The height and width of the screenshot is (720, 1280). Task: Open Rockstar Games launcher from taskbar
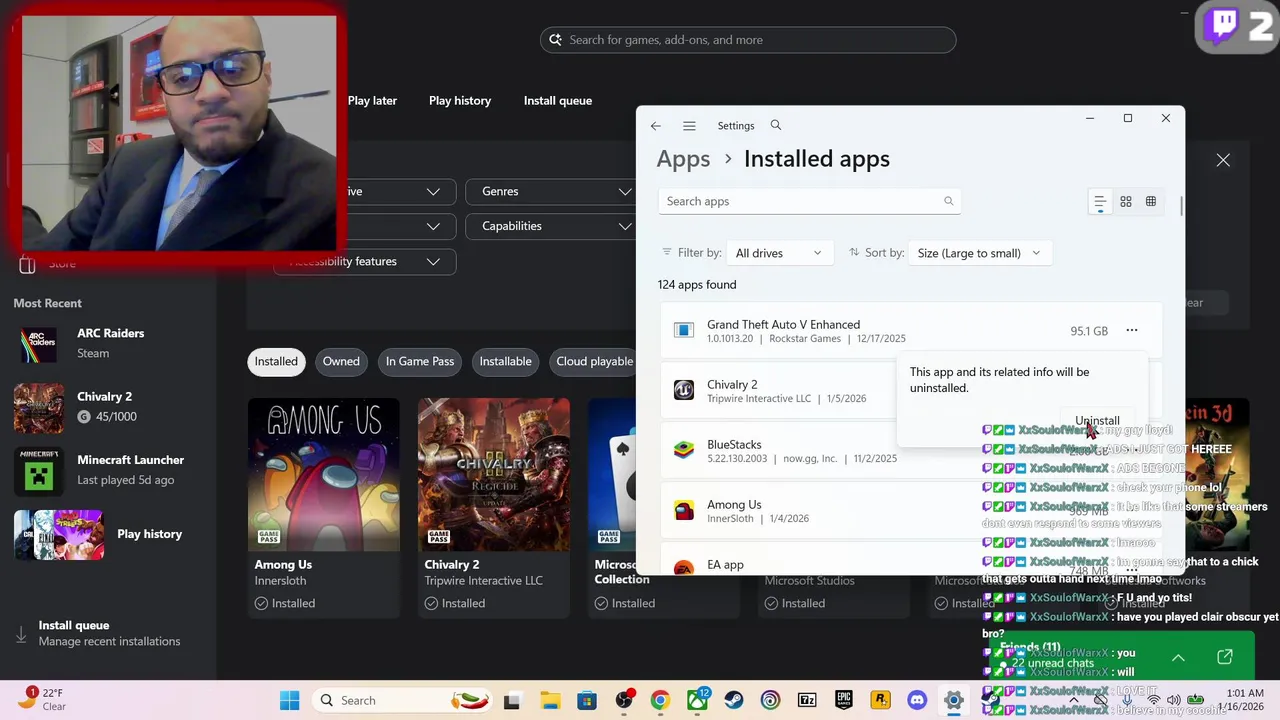880,700
